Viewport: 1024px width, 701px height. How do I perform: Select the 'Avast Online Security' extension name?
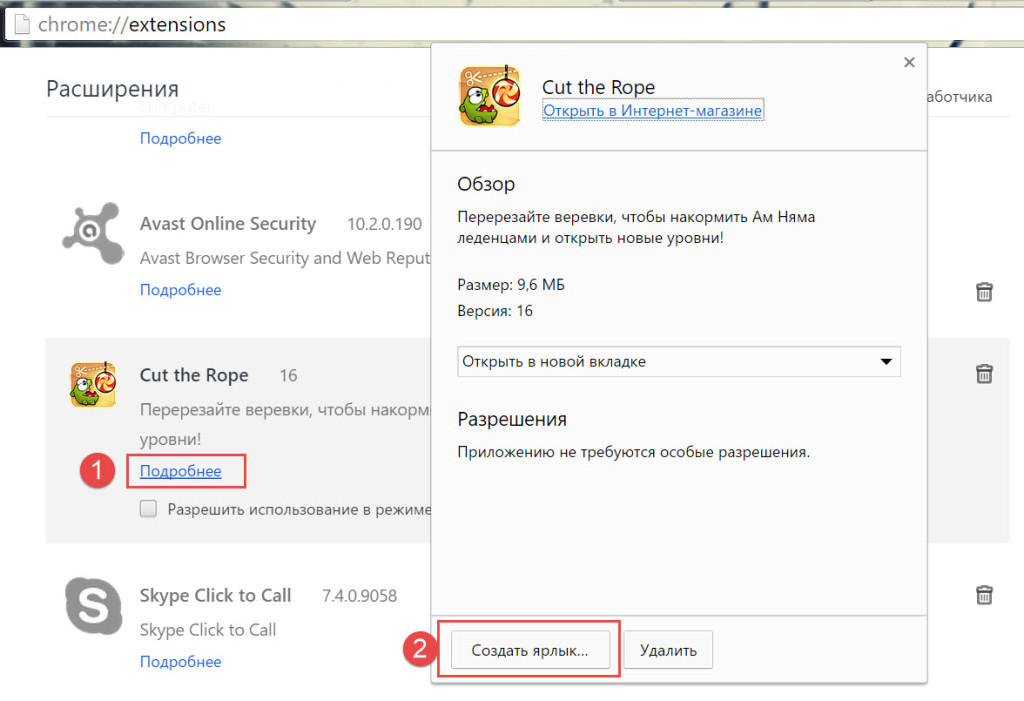click(228, 224)
